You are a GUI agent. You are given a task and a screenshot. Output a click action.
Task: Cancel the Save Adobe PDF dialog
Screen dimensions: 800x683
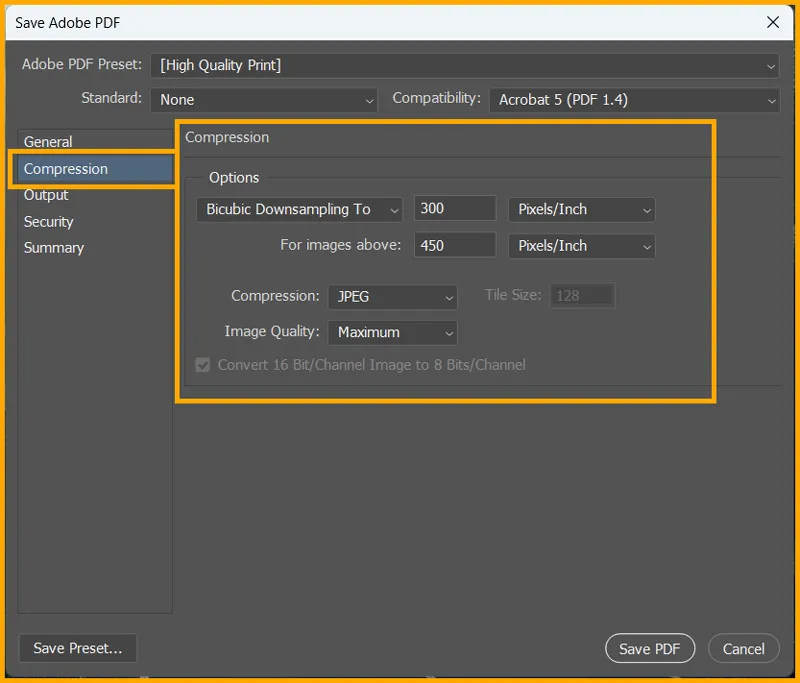click(744, 648)
